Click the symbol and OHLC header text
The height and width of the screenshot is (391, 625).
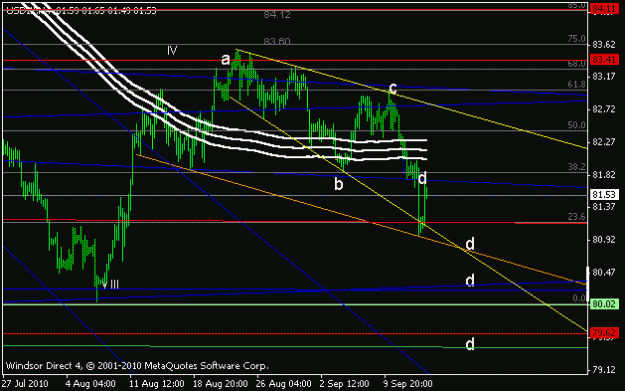(x=81, y=10)
